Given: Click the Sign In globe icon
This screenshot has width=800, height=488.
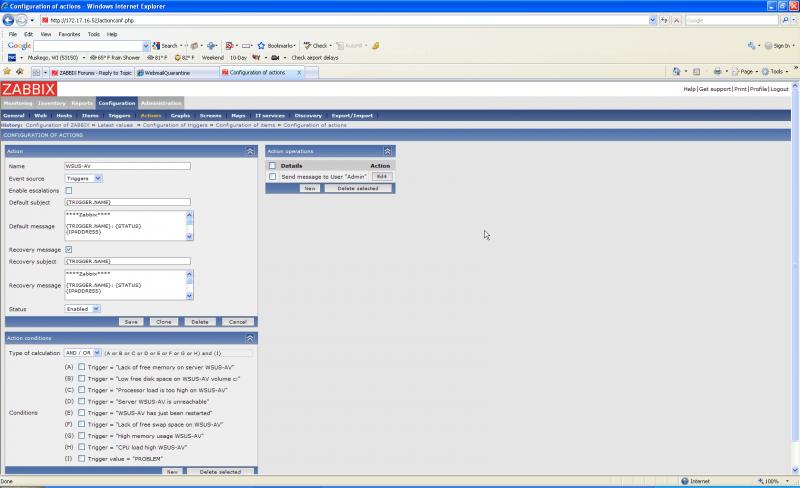Looking at the screenshot, I should pos(768,45).
